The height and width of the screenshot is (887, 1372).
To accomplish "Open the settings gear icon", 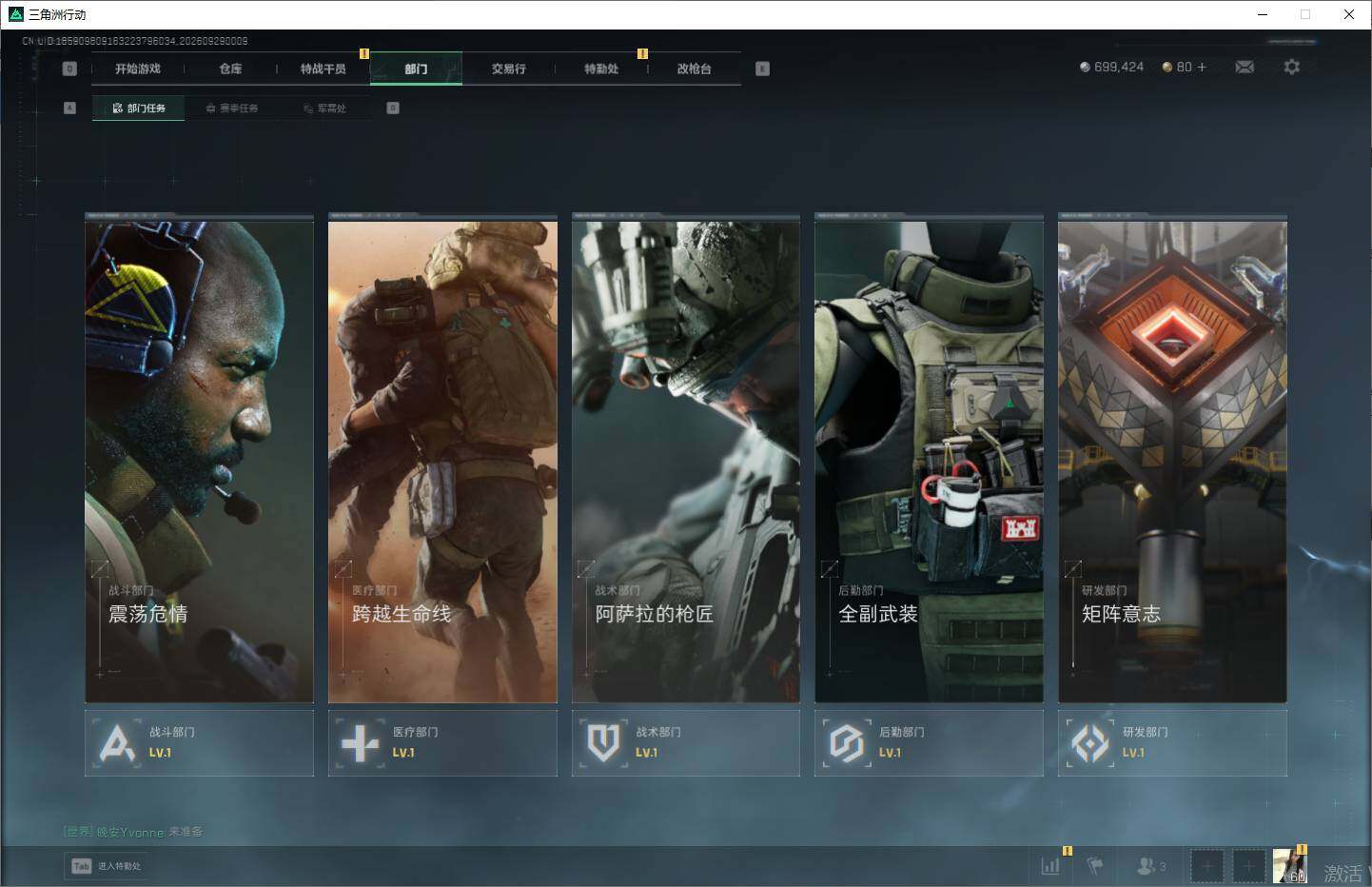I will pos(1291,67).
